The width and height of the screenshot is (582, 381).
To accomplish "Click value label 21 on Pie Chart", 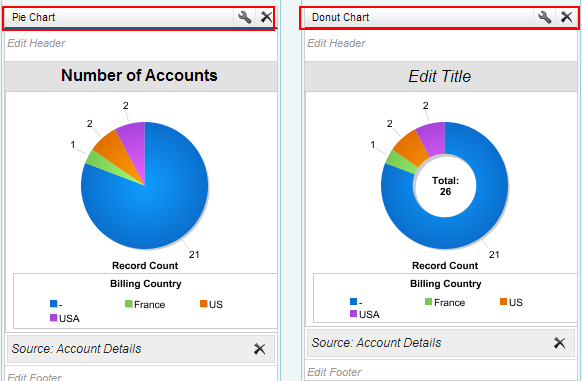I will point(194,255).
